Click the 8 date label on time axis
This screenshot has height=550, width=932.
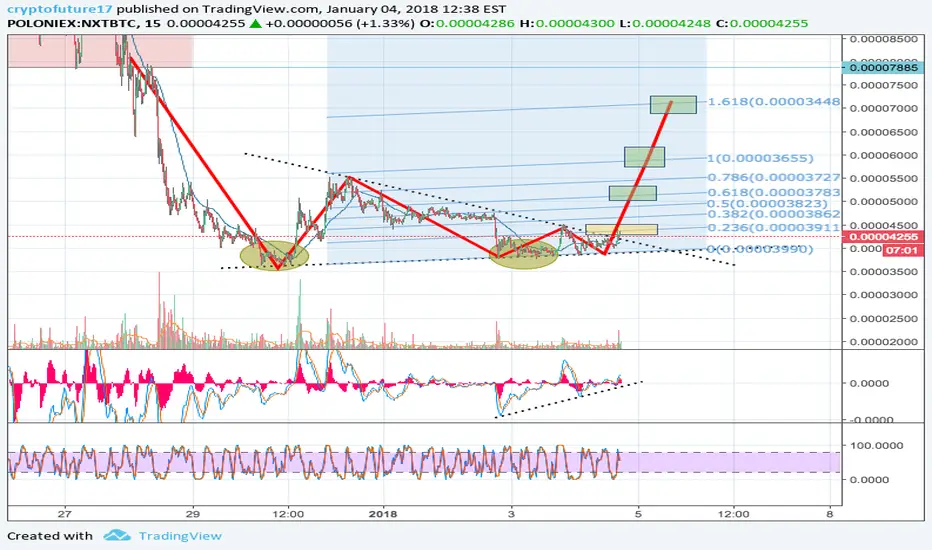click(x=830, y=514)
